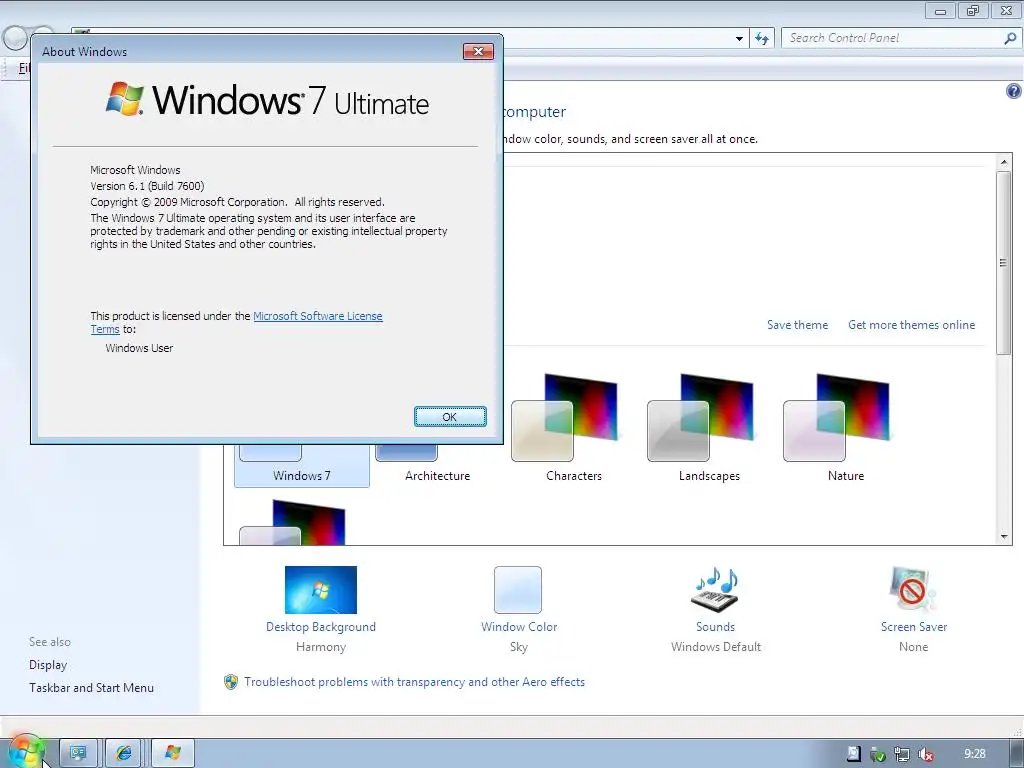Open the Control Panel help icon

click(1013, 91)
